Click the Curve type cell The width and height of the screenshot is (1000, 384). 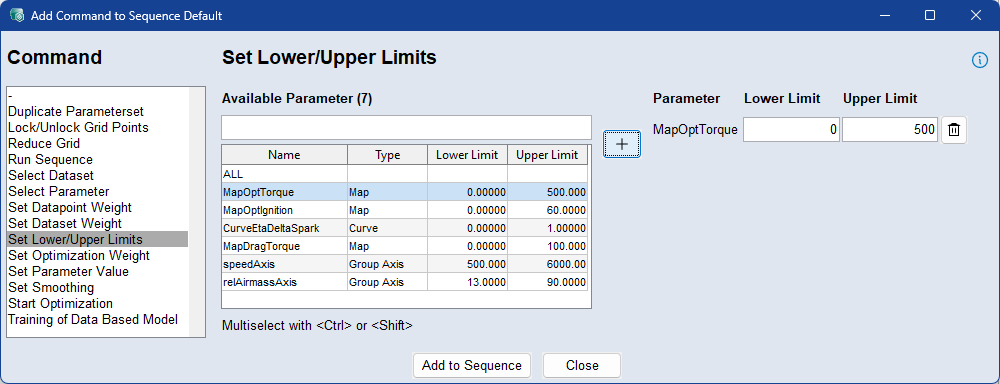pyautogui.click(x=387, y=228)
